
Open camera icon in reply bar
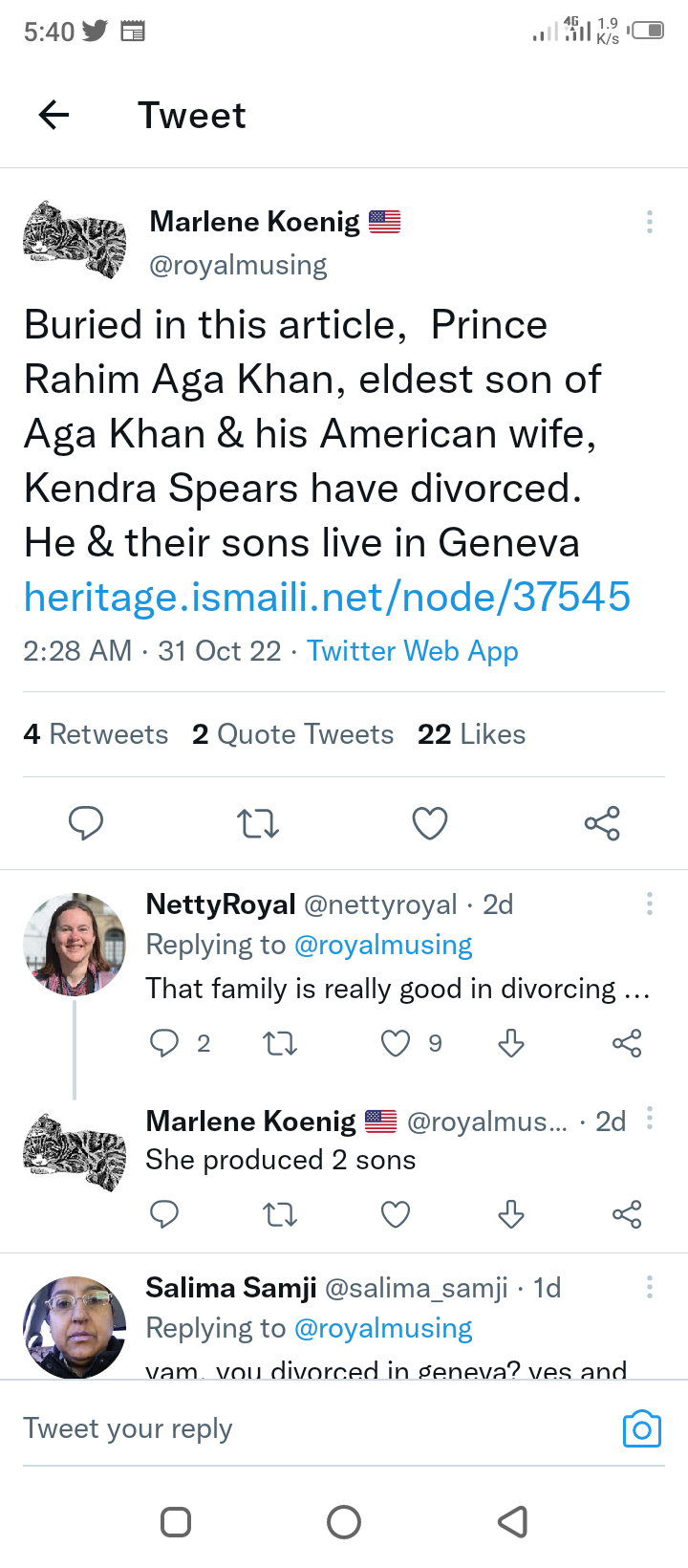coord(642,1429)
